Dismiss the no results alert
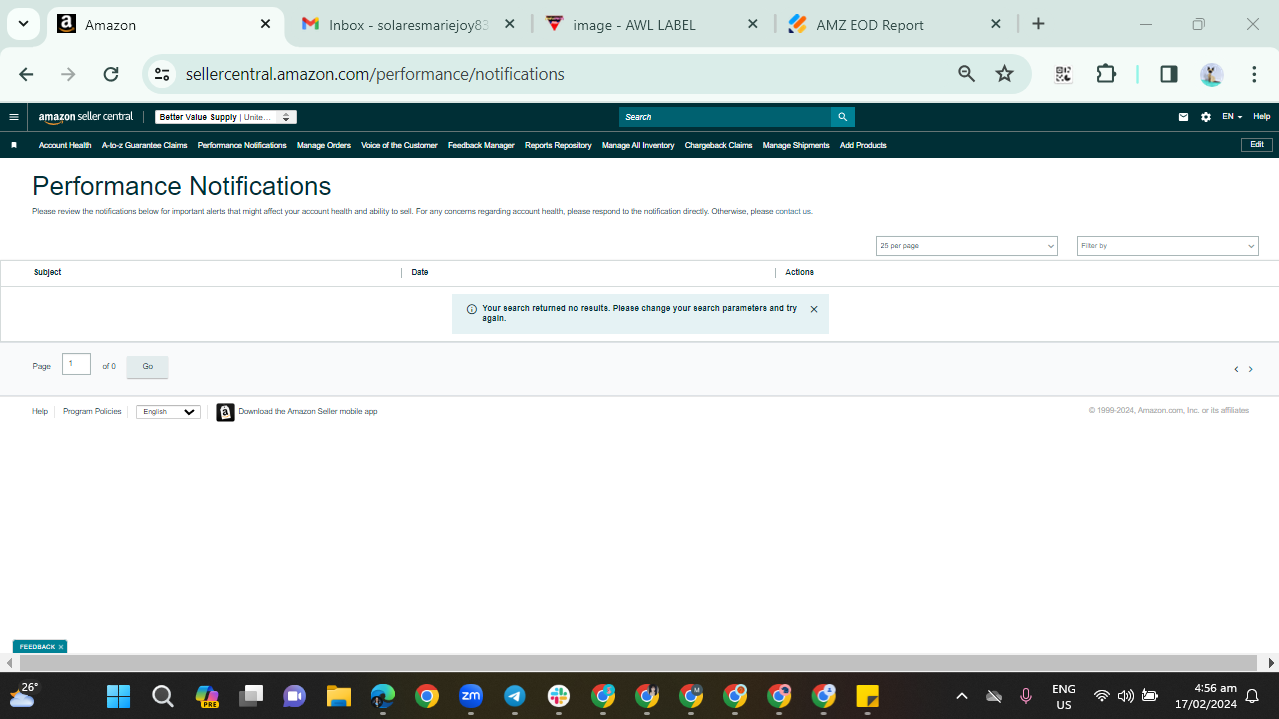 [814, 309]
